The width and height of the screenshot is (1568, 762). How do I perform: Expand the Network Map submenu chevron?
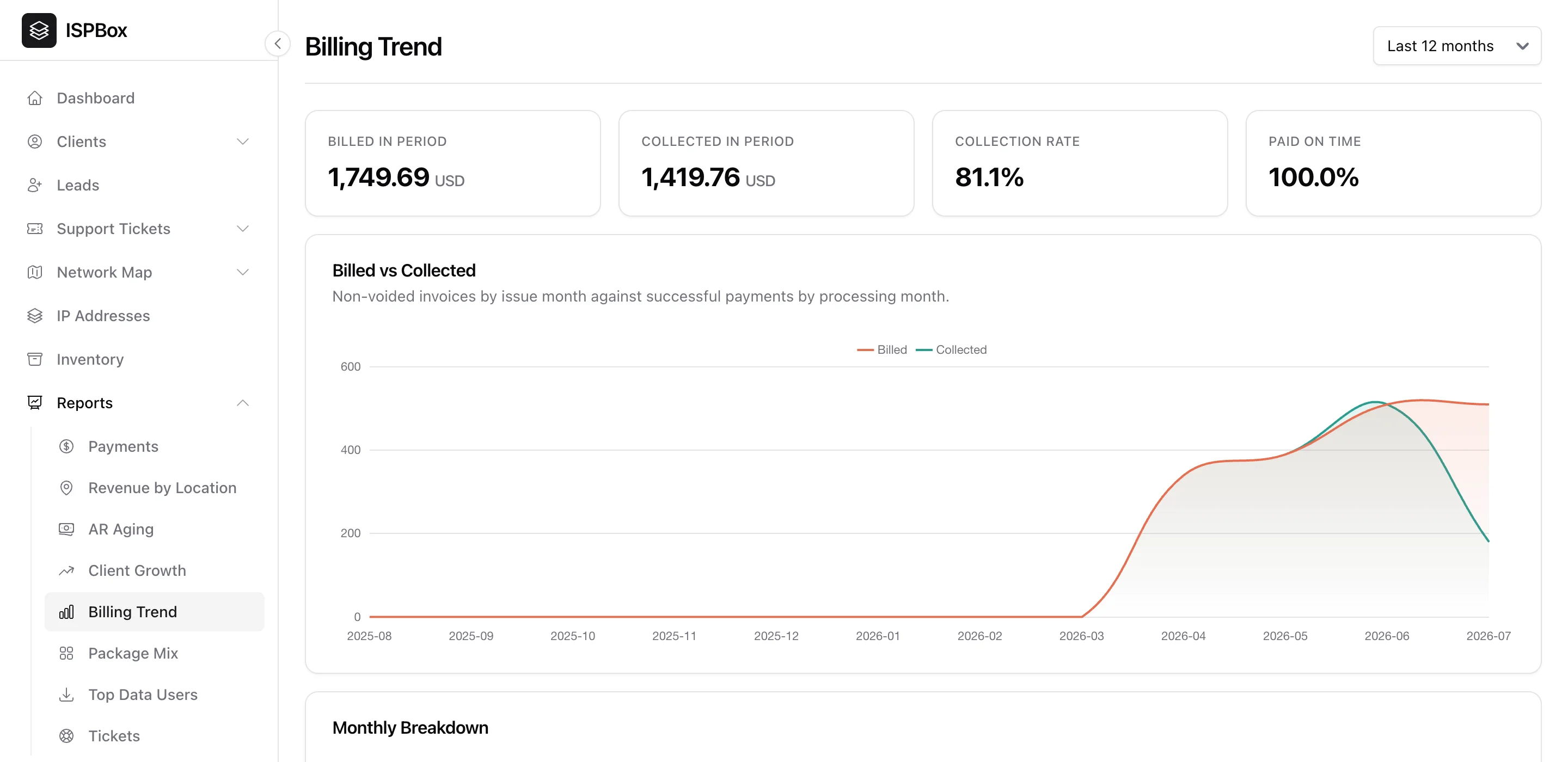coord(243,272)
